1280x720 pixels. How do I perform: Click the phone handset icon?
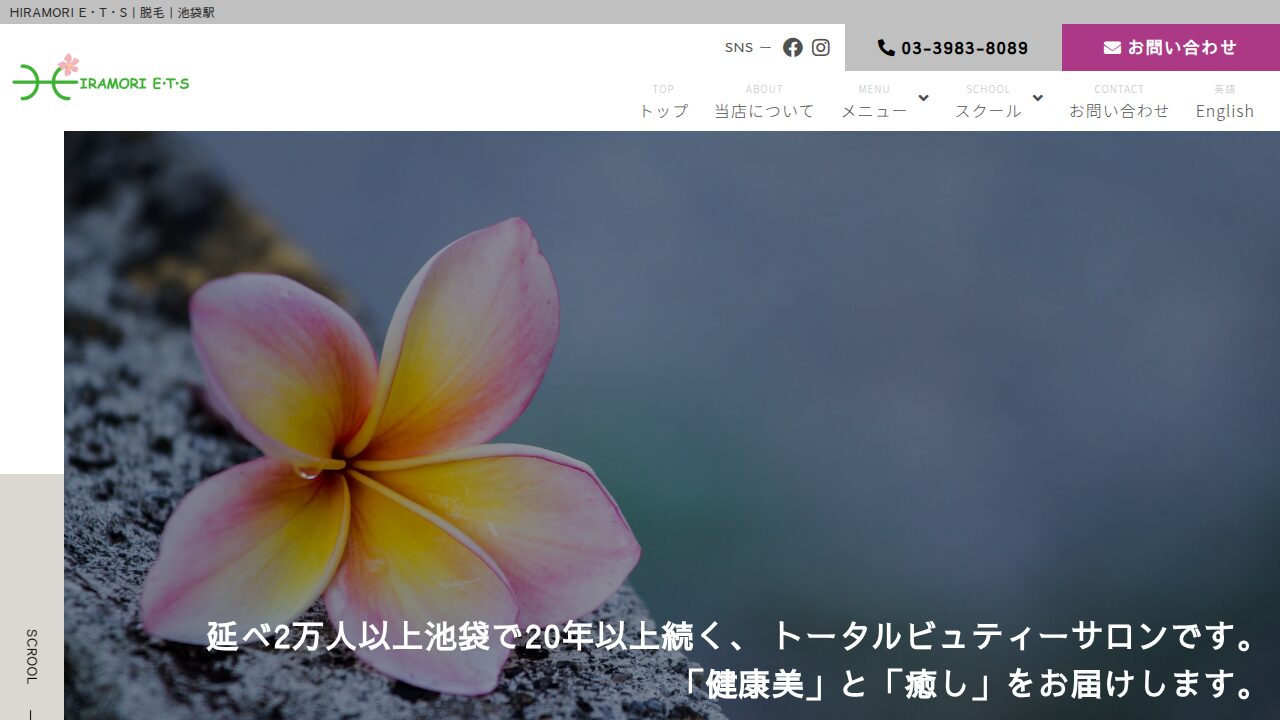click(886, 47)
